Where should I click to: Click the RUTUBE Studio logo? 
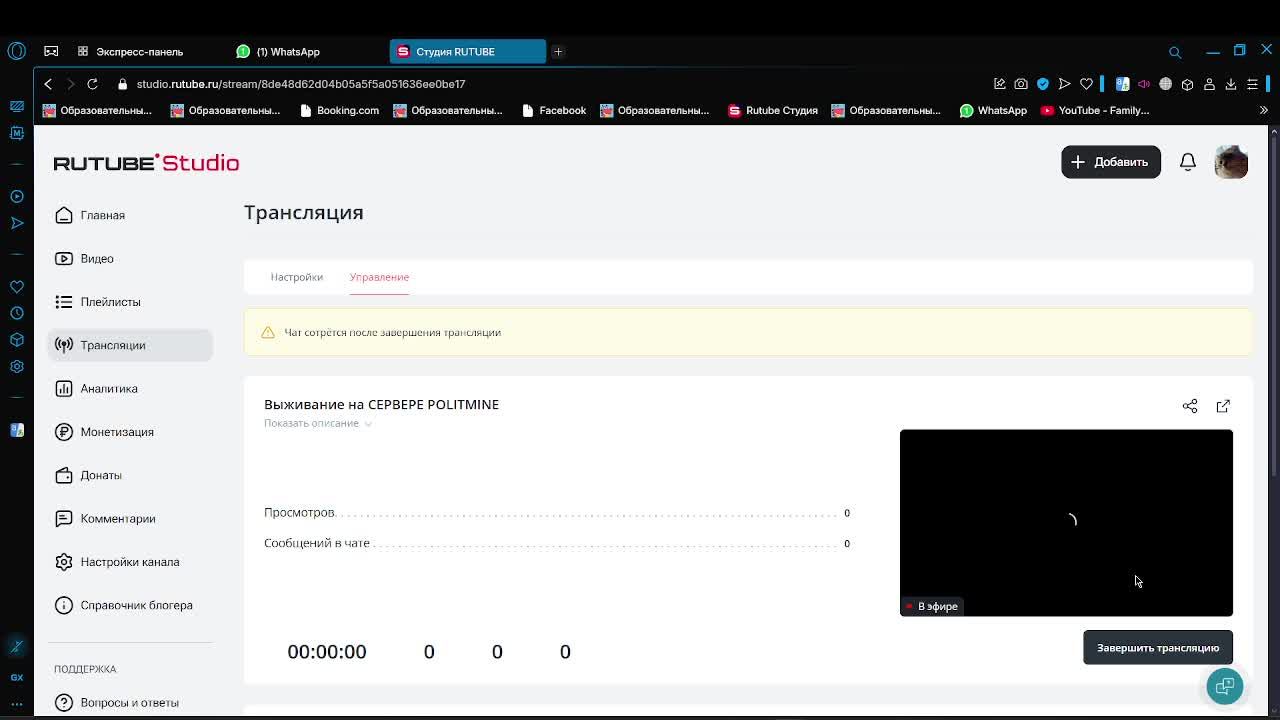146,162
